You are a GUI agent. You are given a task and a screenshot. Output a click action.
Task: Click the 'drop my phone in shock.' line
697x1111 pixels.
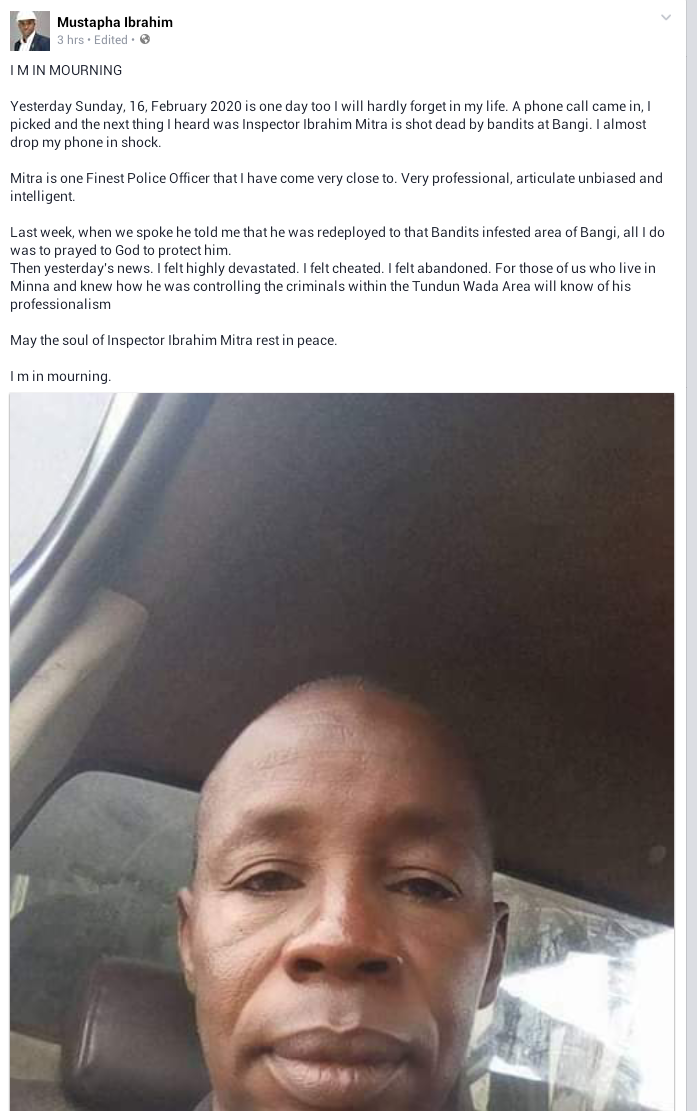point(86,142)
